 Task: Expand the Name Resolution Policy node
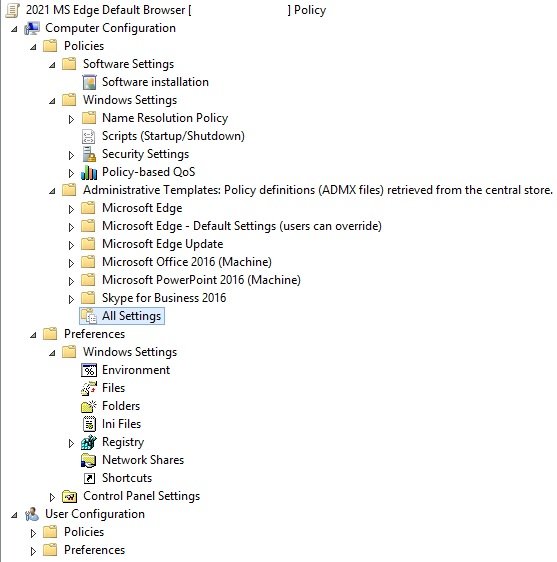click(71, 119)
